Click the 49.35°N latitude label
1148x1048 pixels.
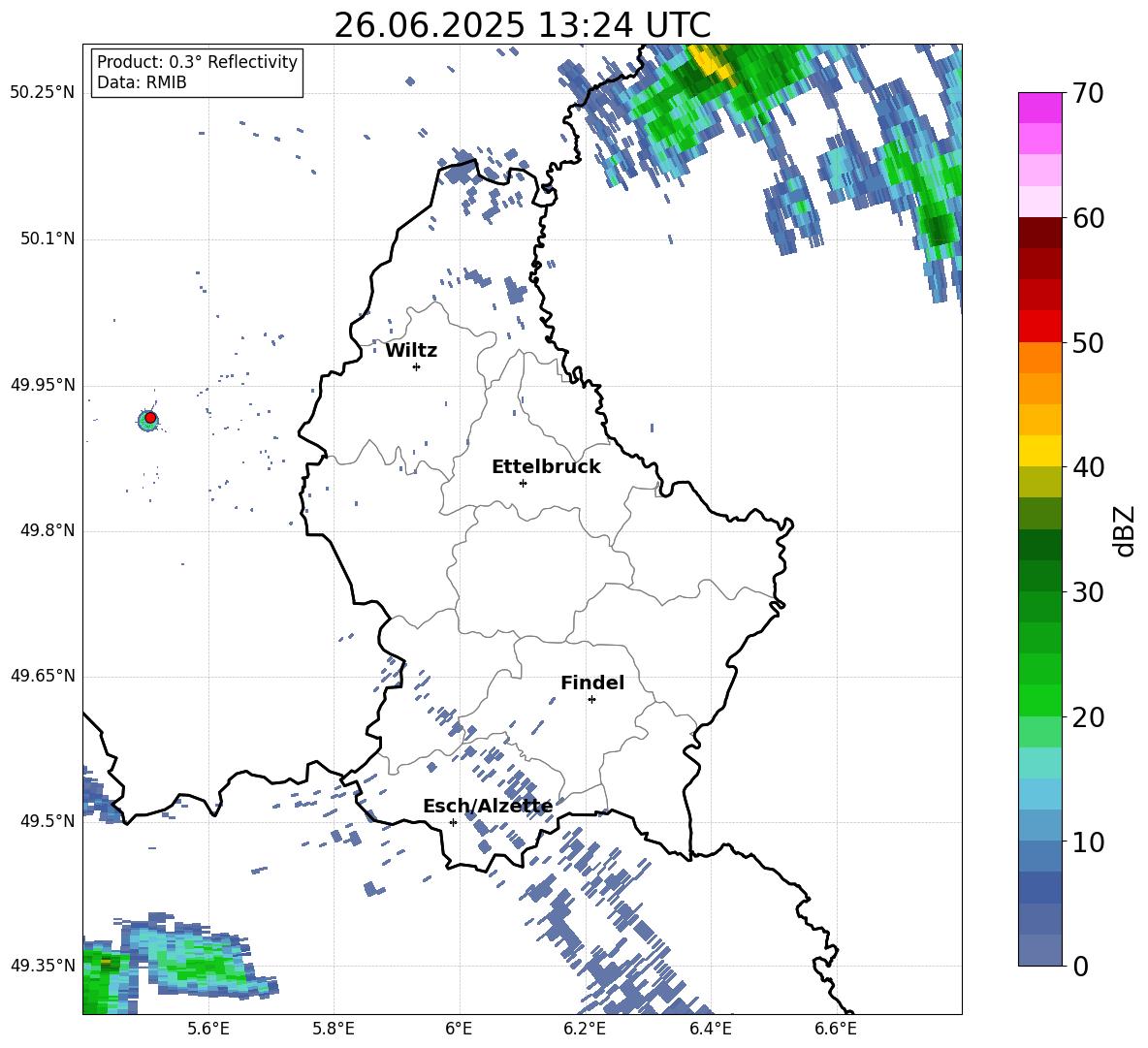coord(43,966)
